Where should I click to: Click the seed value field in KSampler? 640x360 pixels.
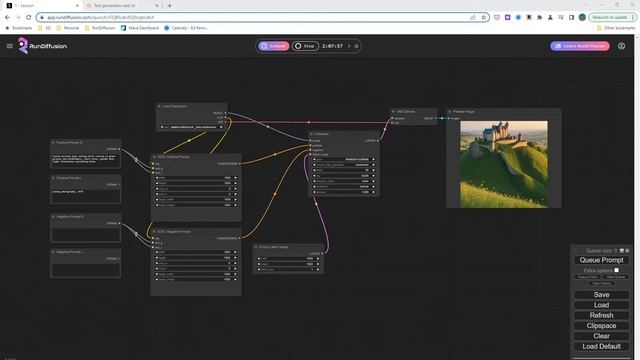344,160
